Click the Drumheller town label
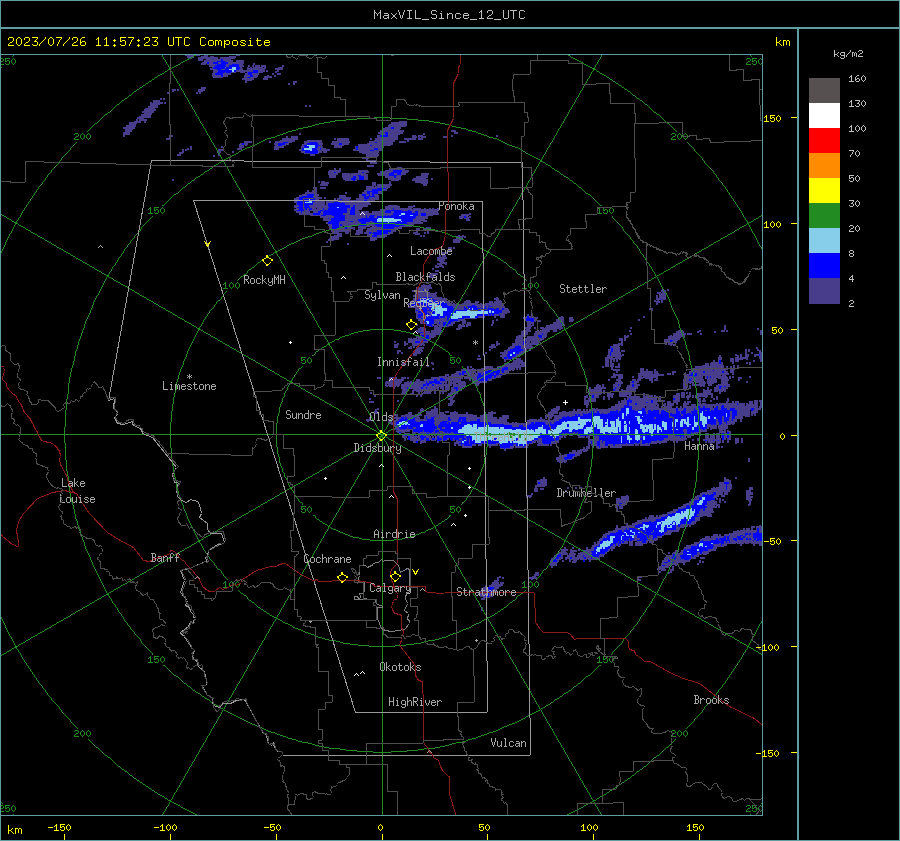 pyautogui.click(x=586, y=493)
